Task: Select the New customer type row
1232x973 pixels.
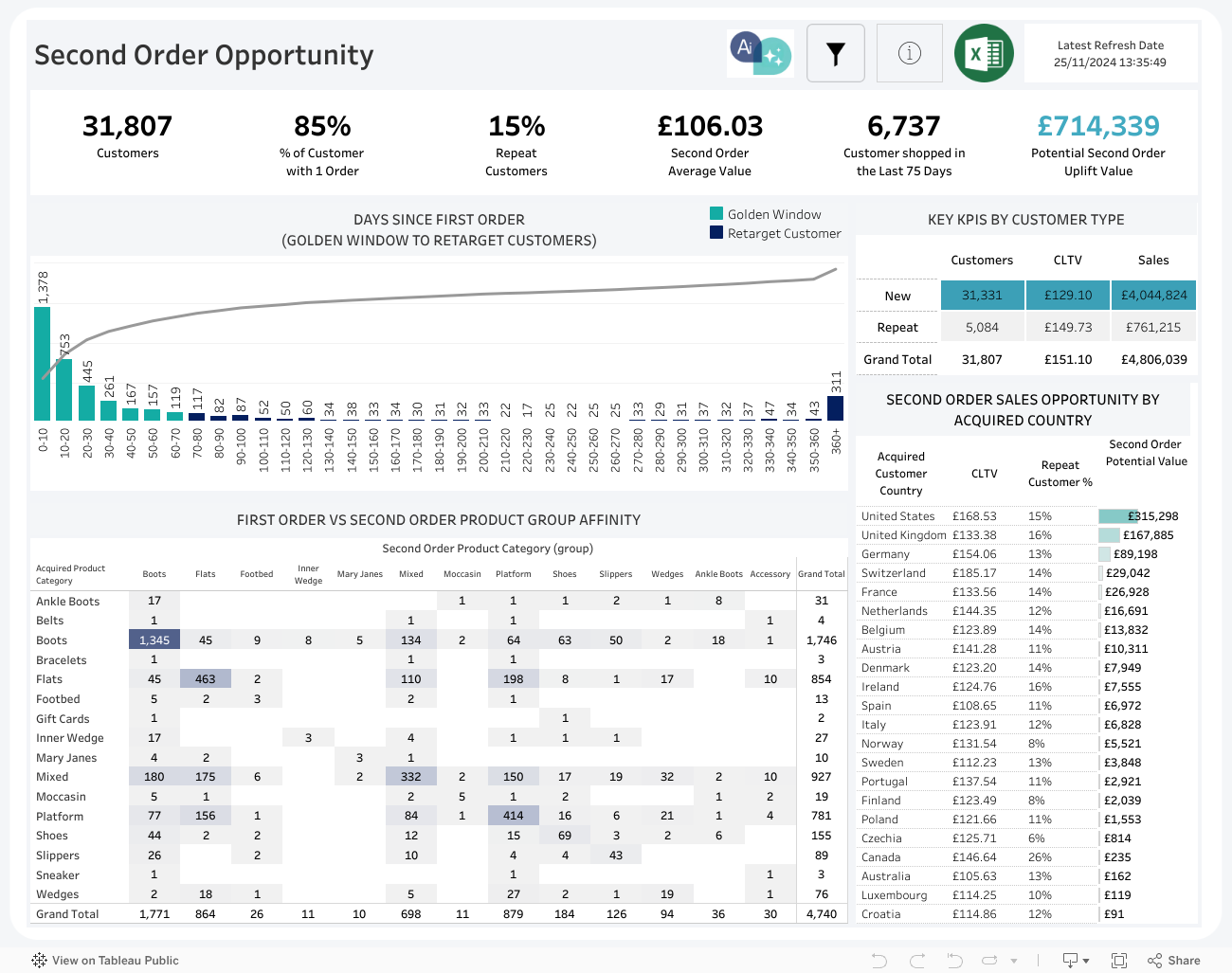Action: 897,296
